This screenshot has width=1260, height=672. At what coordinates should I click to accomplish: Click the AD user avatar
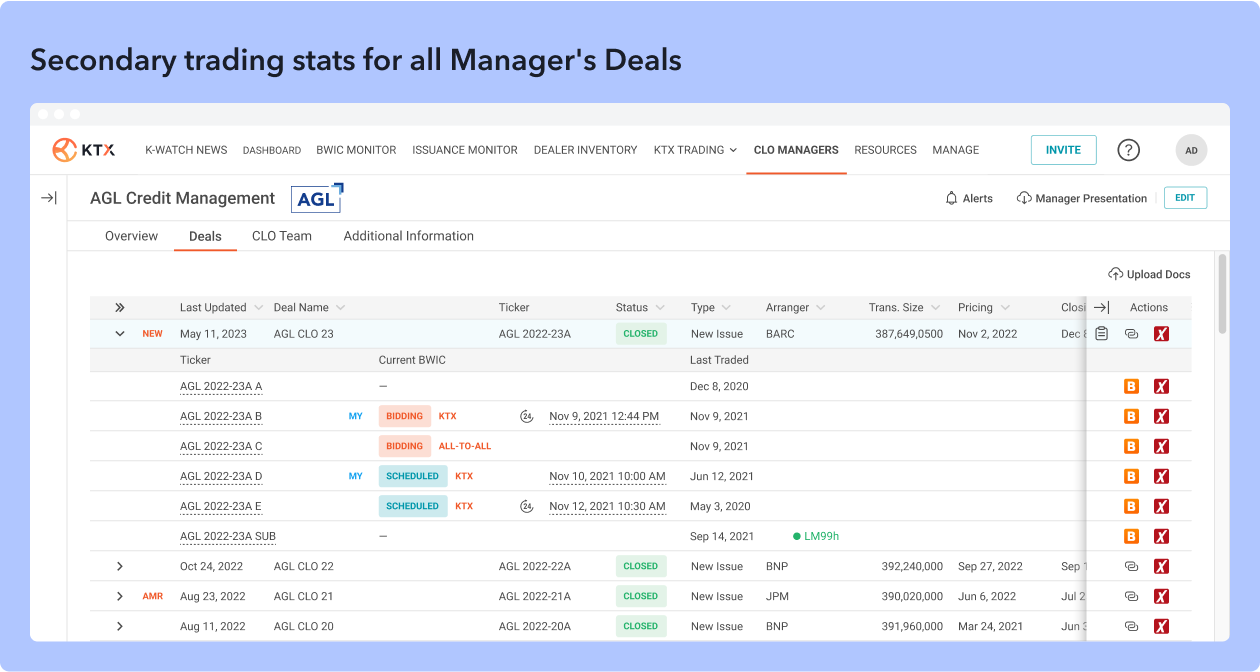click(x=1191, y=150)
